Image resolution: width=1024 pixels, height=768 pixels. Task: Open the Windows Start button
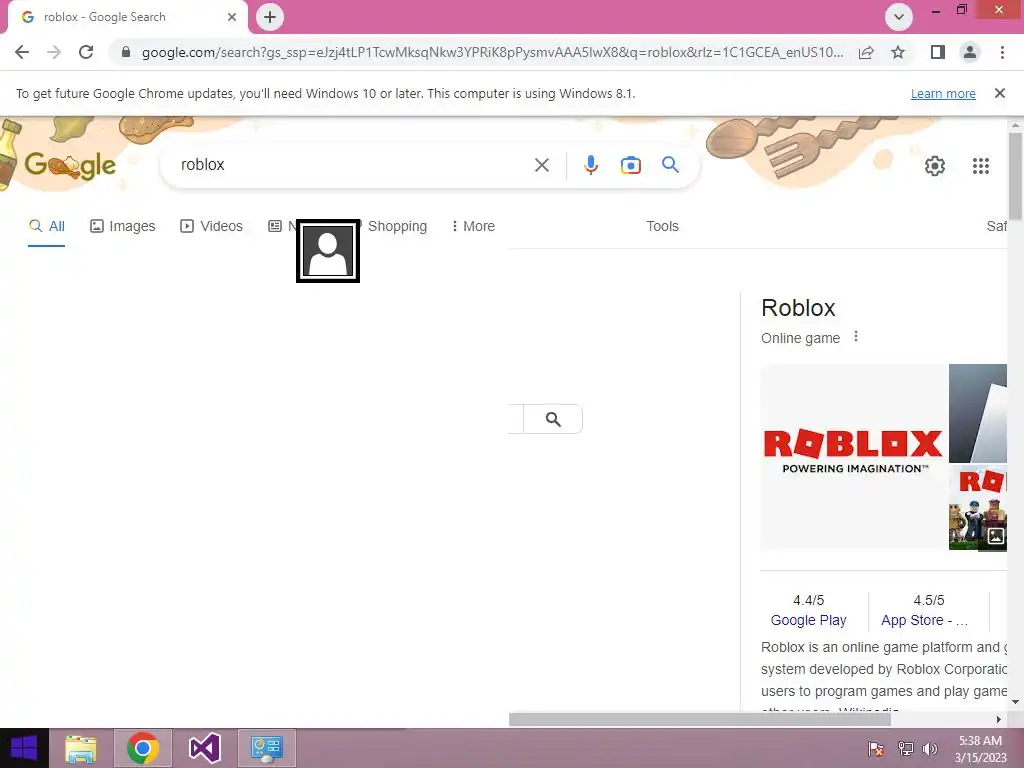click(x=24, y=748)
